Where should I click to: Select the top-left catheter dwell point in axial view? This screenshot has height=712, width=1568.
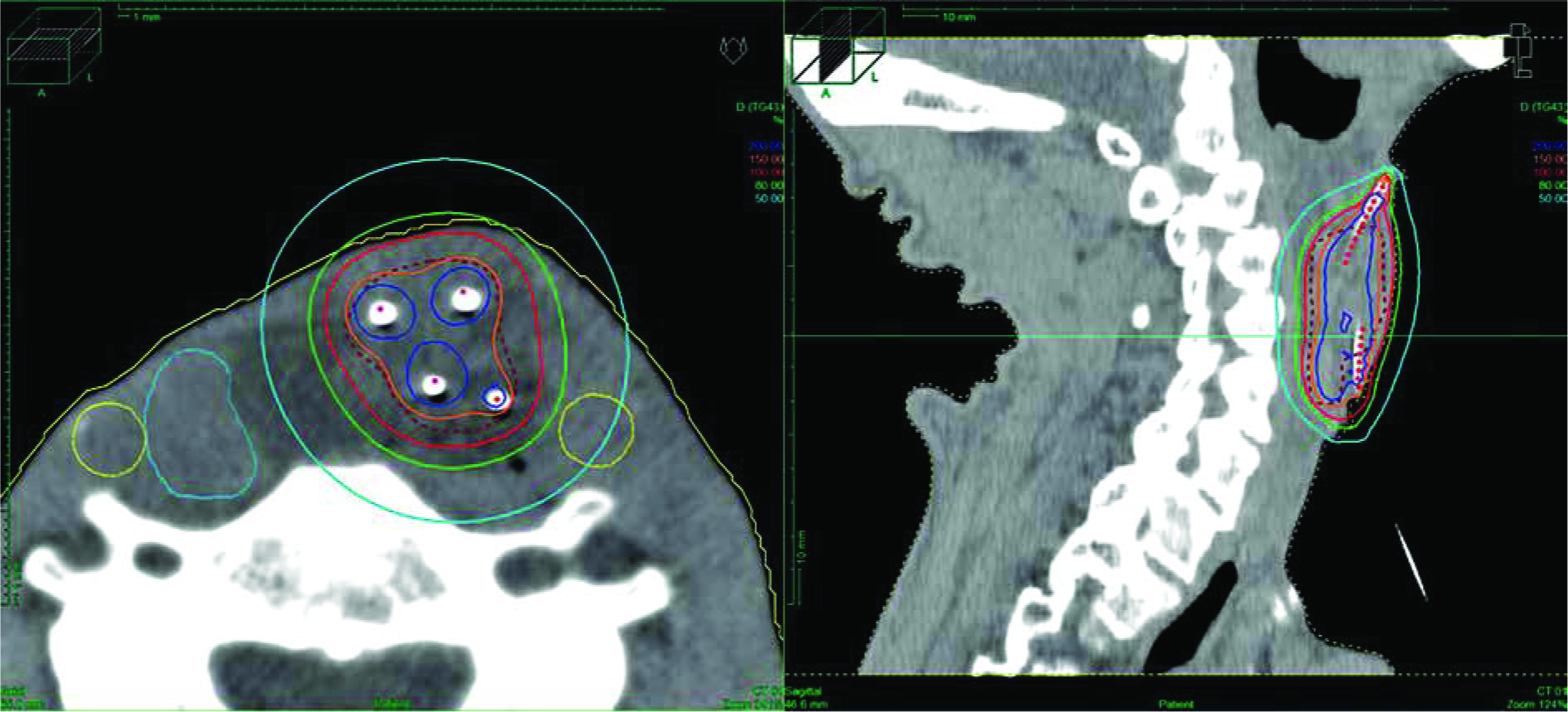381,309
